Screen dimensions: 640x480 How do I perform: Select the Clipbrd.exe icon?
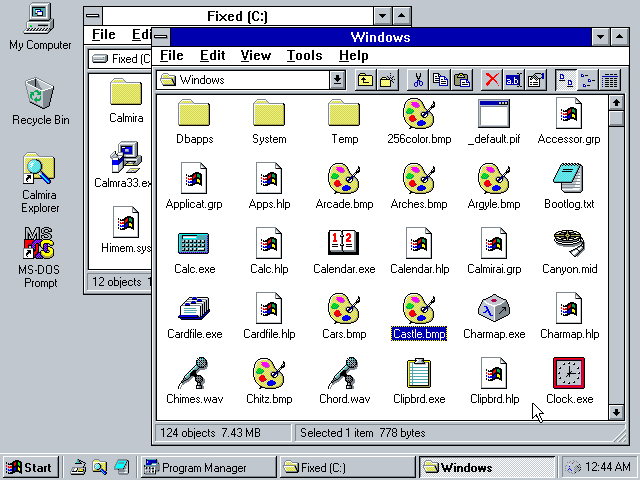(419, 382)
